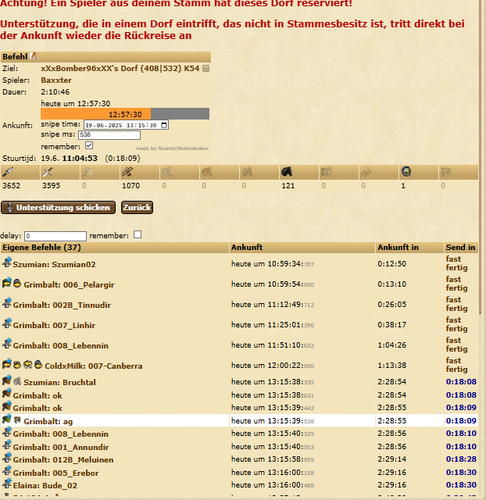Click the Unterstützung schicken button
Screen dimensions: 486x500
pos(58,207)
